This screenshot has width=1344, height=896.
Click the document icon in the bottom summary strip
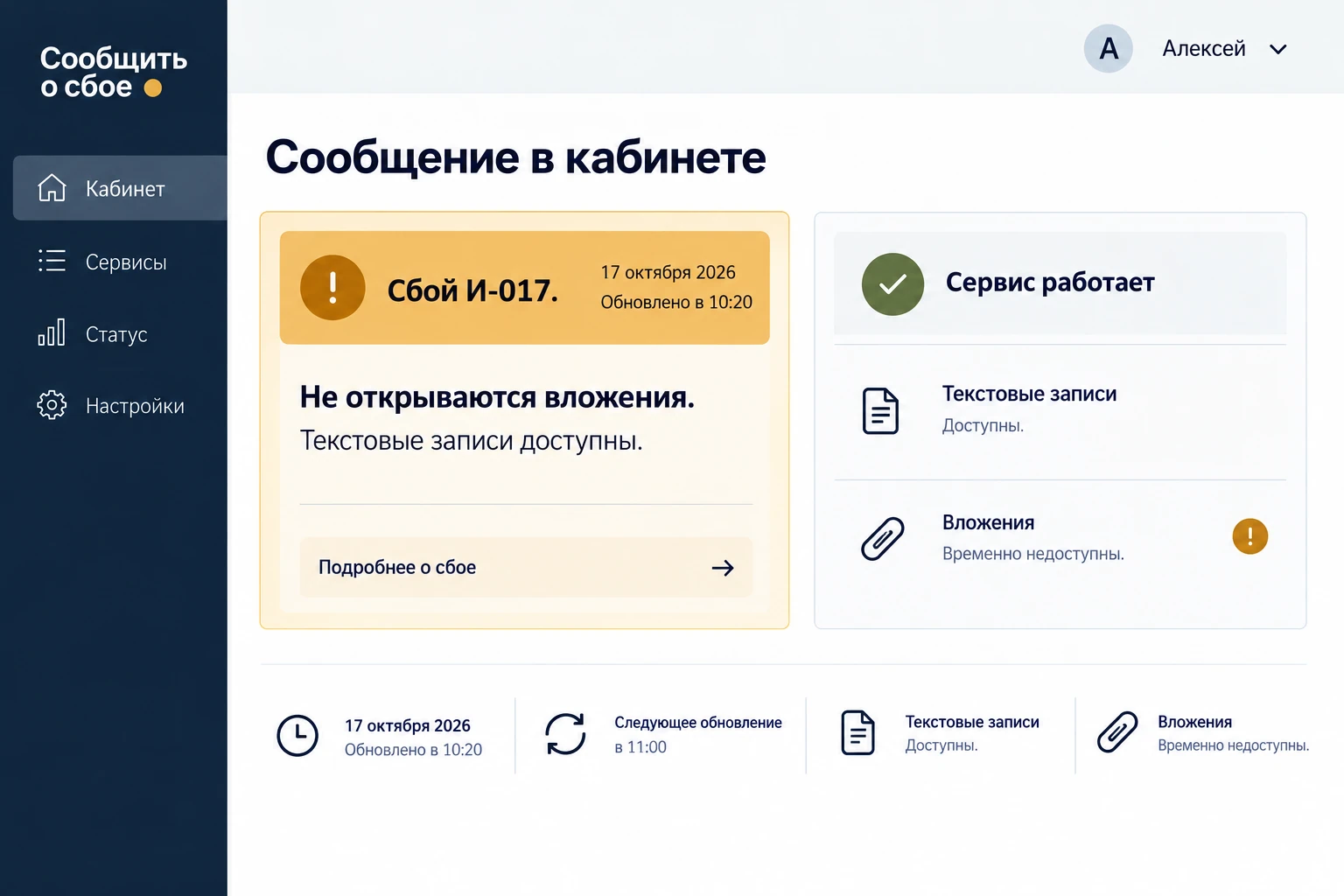click(857, 732)
